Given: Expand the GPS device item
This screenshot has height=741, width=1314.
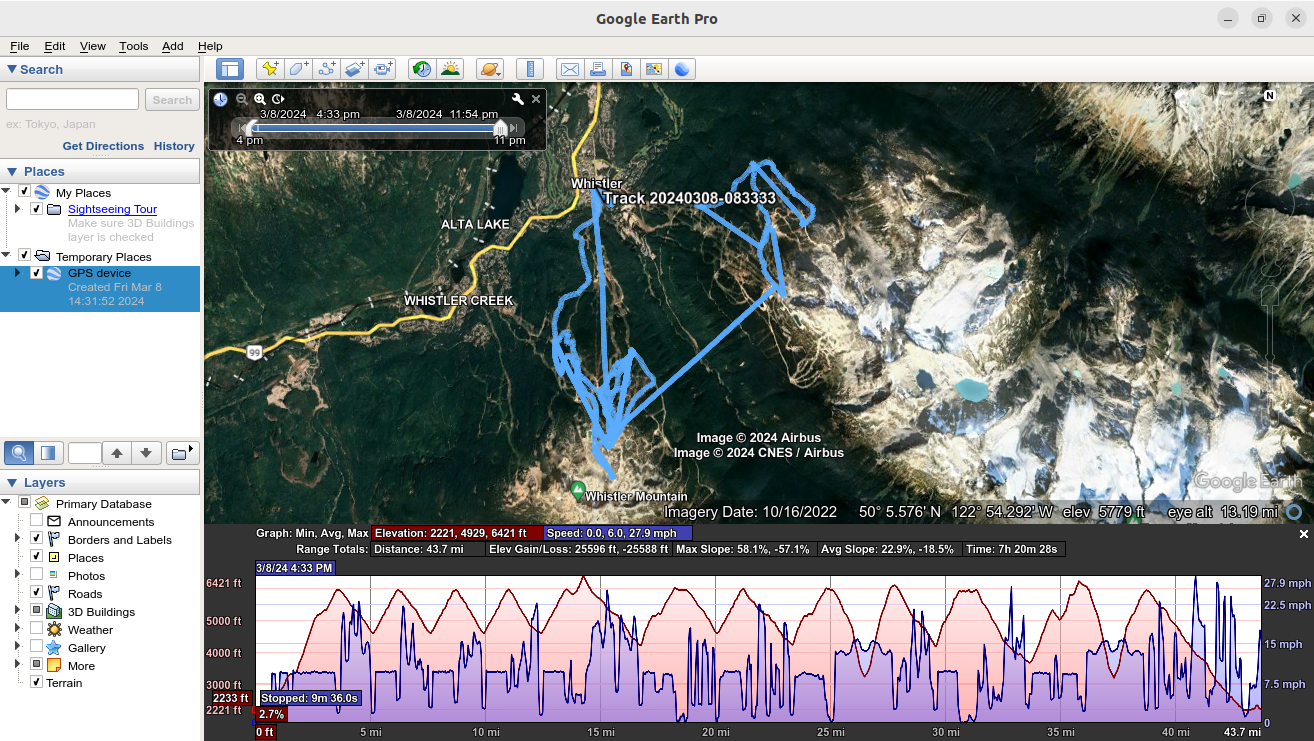Looking at the screenshot, I should coord(17,273).
